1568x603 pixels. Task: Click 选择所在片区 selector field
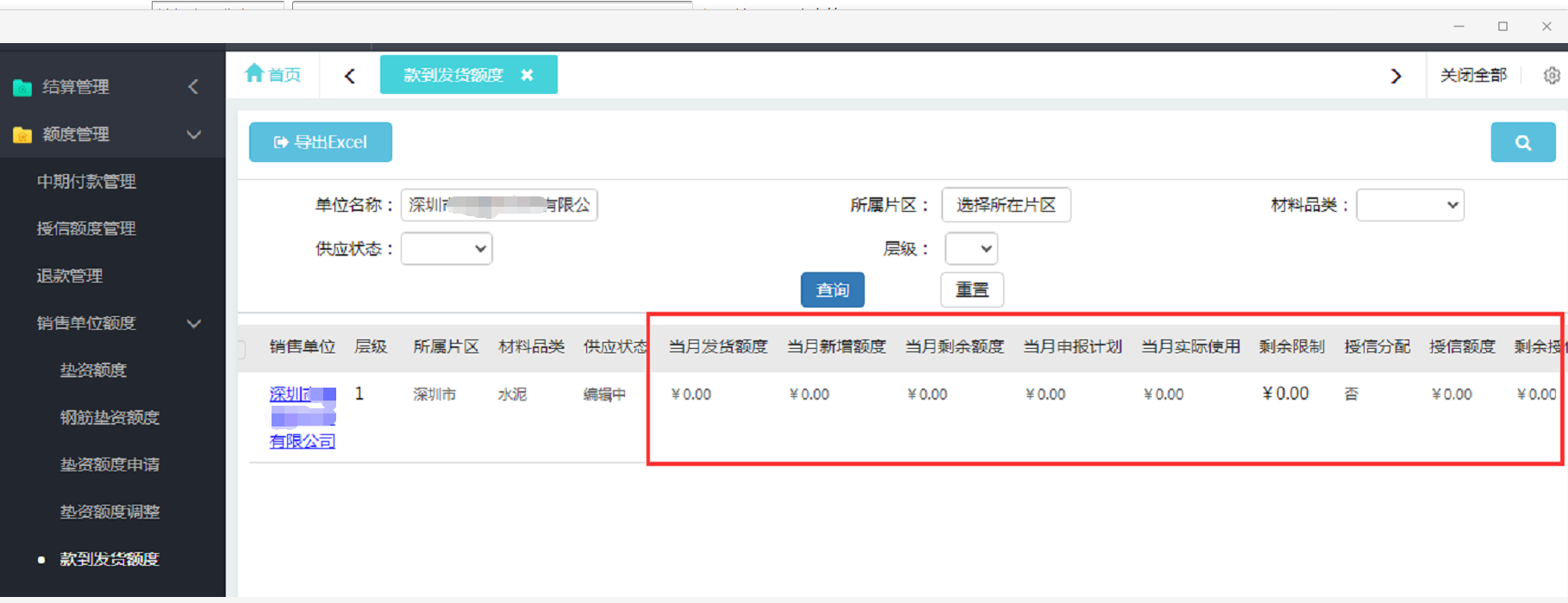click(x=1006, y=205)
